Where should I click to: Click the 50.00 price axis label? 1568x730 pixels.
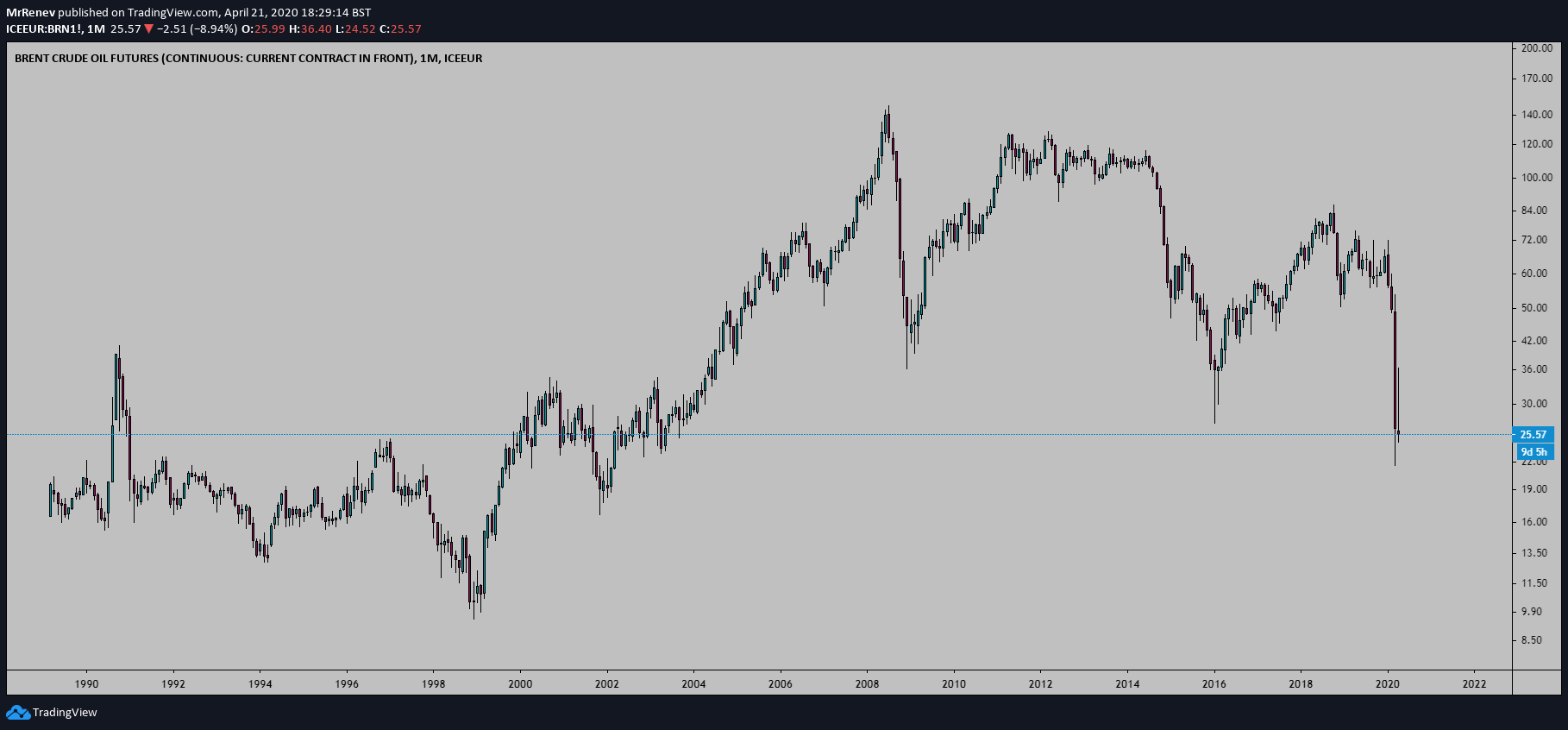[x=1534, y=308]
